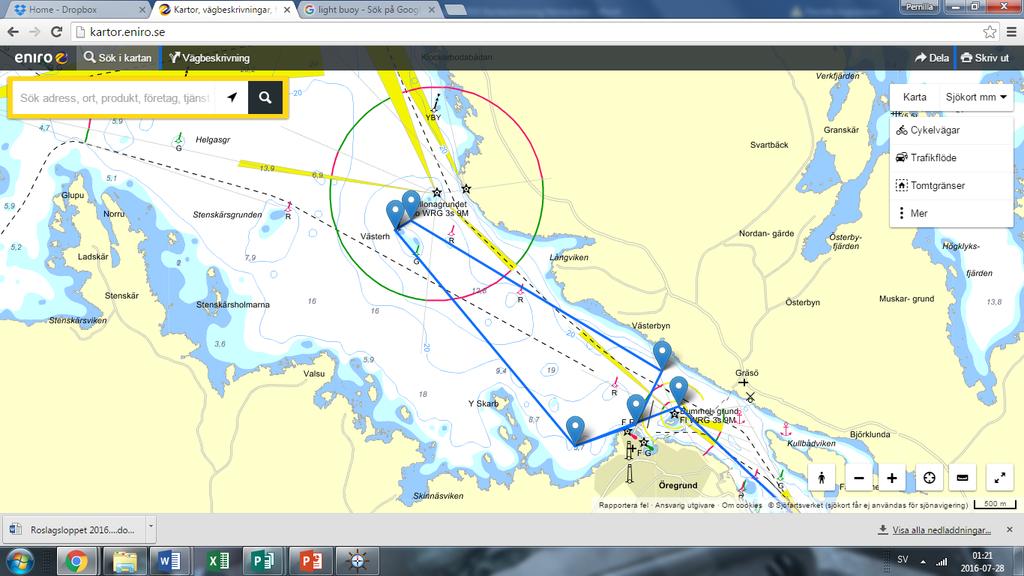This screenshot has height=576, width=1024.
Task: Close the Kartor vägbeskrivningar tab
Action: click(287, 10)
